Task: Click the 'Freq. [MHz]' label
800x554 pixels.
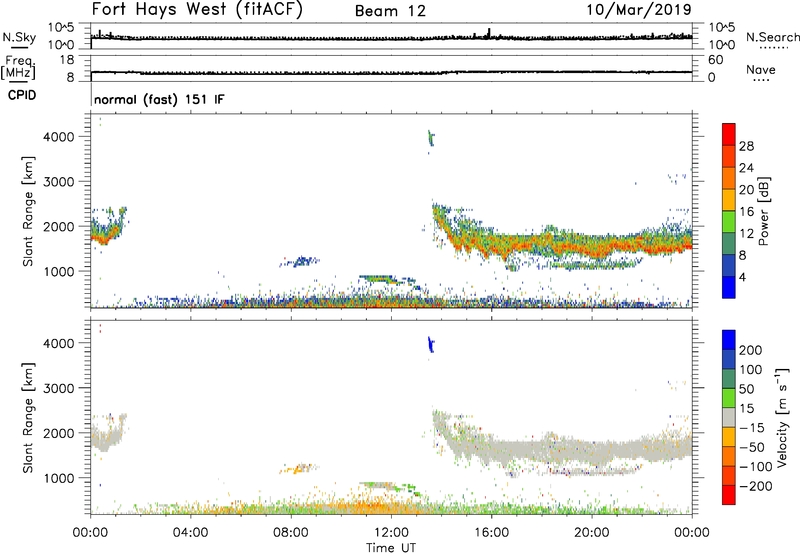Action: click(18, 67)
